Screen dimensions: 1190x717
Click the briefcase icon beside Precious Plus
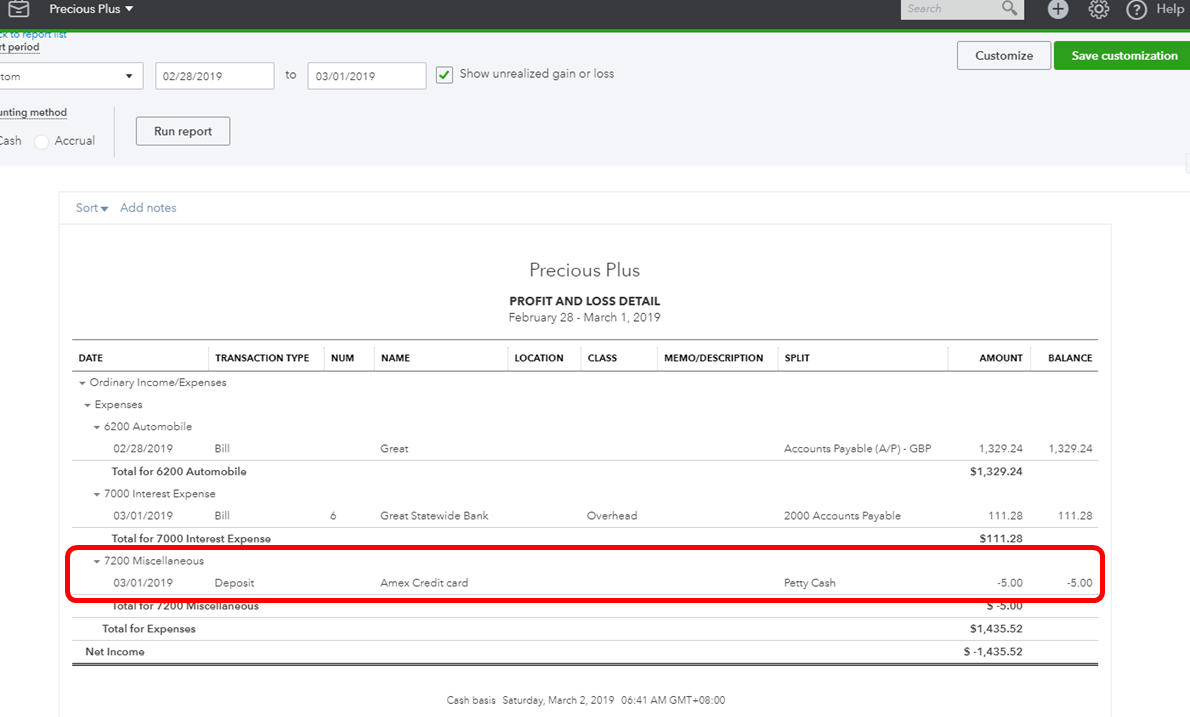(x=19, y=9)
